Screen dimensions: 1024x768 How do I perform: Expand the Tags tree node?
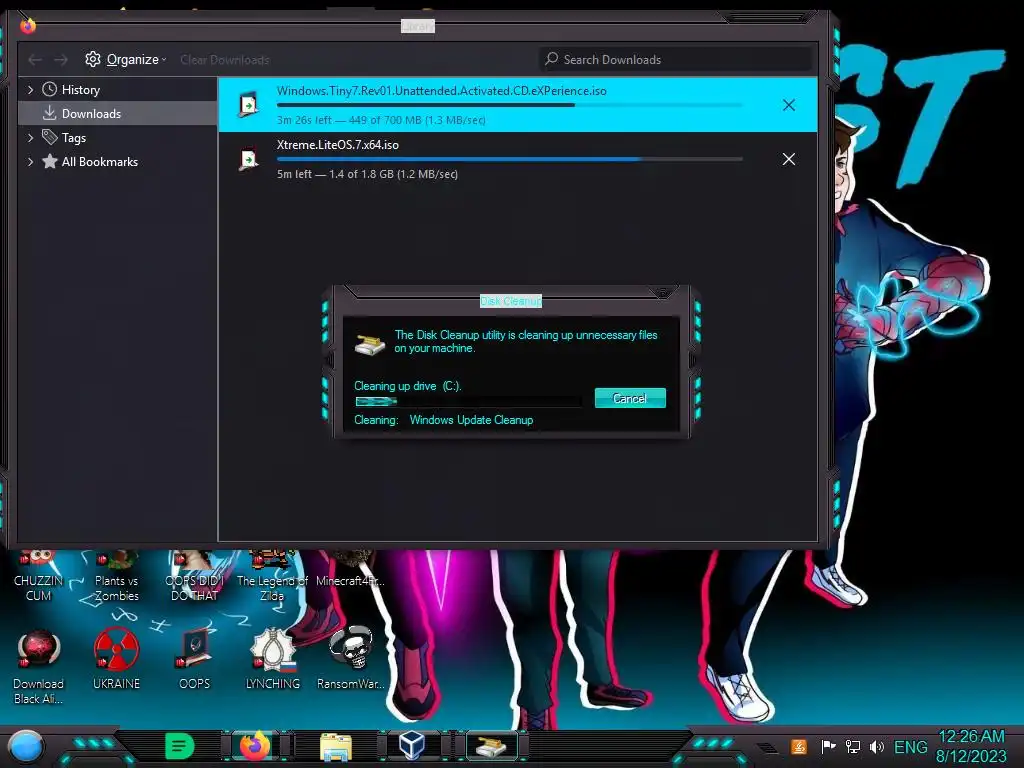pyautogui.click(x=30, y=138)
